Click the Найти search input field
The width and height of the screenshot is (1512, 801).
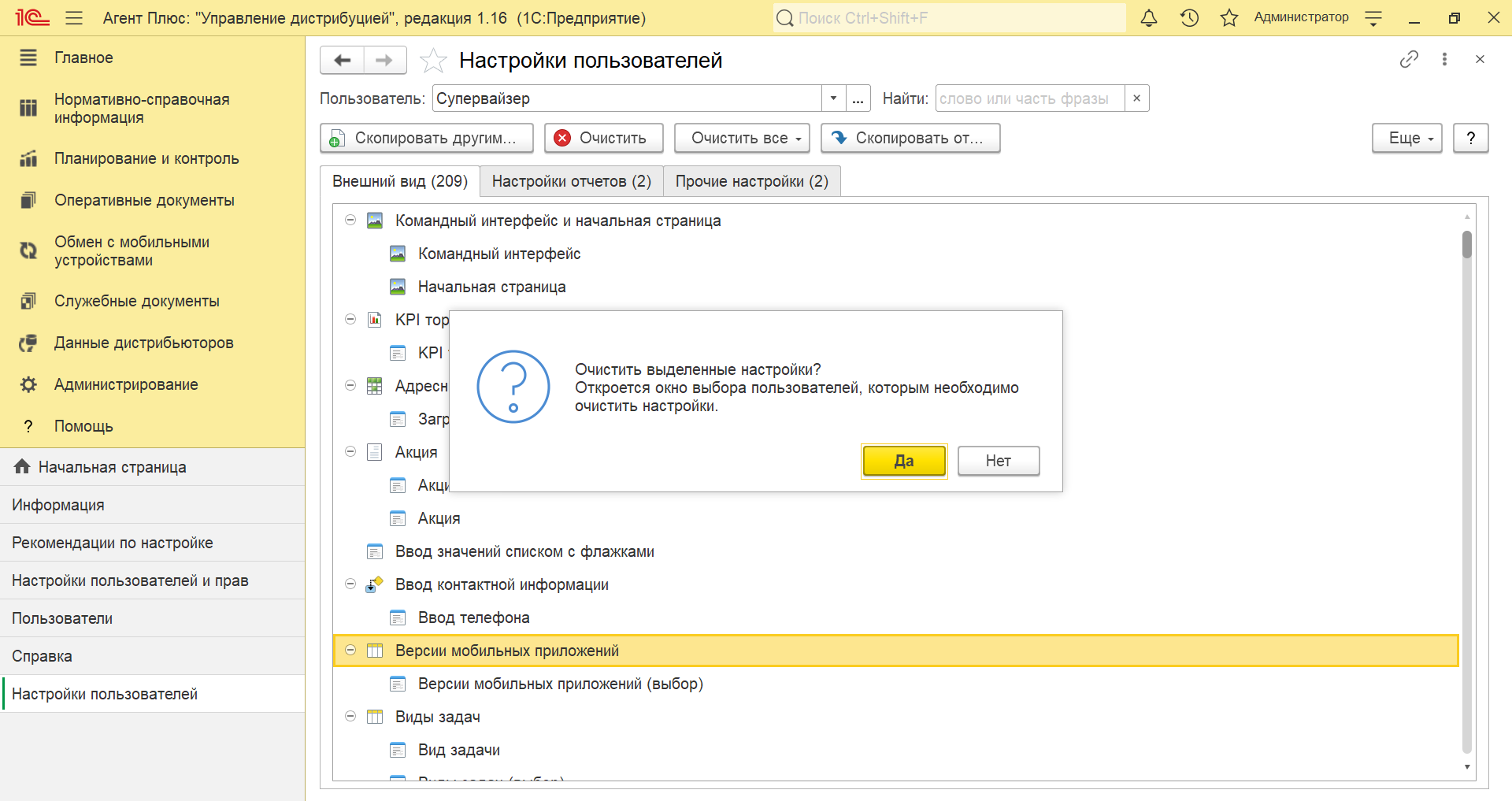click(1029, 98)
